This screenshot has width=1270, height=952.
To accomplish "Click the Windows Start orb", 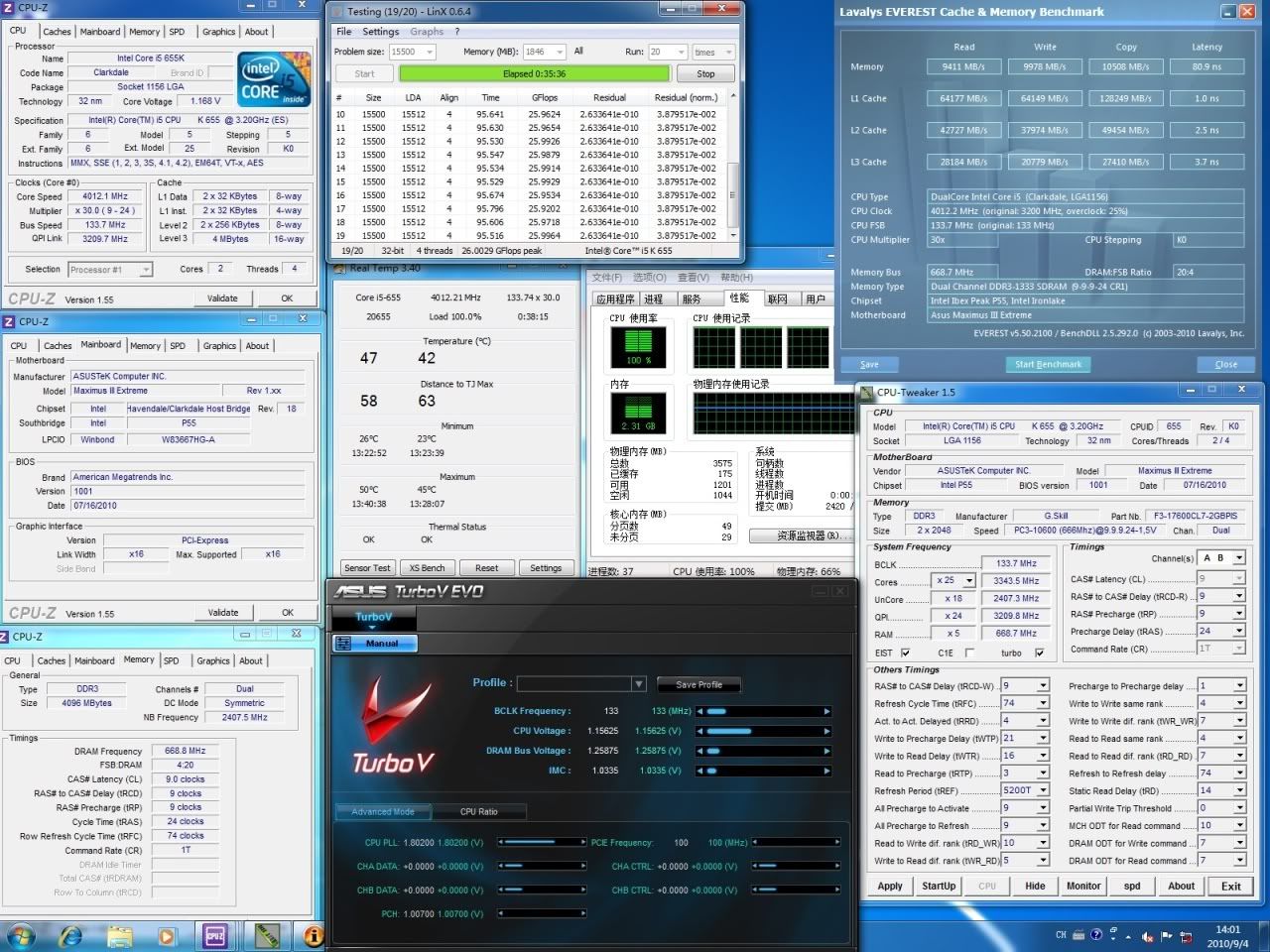I will pos(21,934).
